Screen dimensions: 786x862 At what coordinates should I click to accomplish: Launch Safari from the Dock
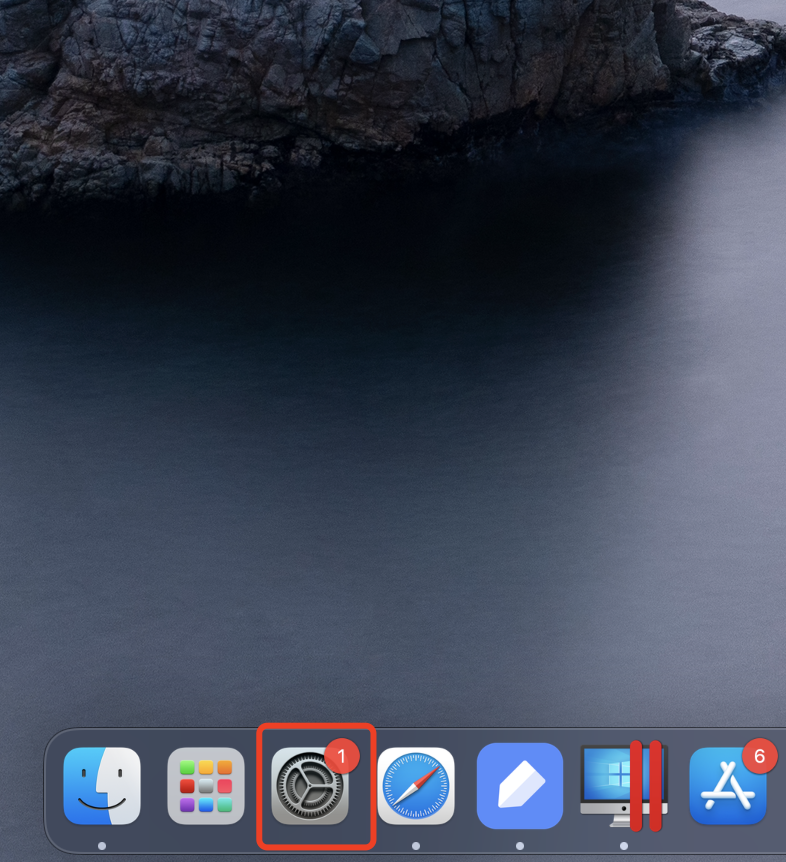[416, 786]
